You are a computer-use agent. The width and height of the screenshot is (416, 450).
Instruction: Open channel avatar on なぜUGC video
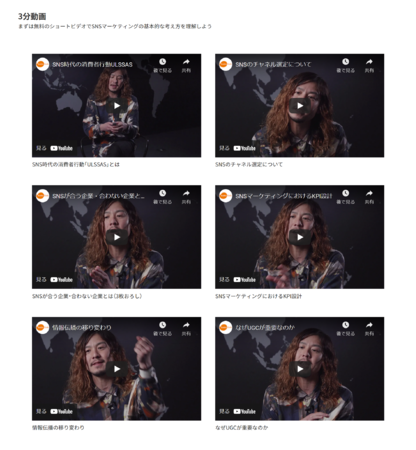tap(225, 327)
